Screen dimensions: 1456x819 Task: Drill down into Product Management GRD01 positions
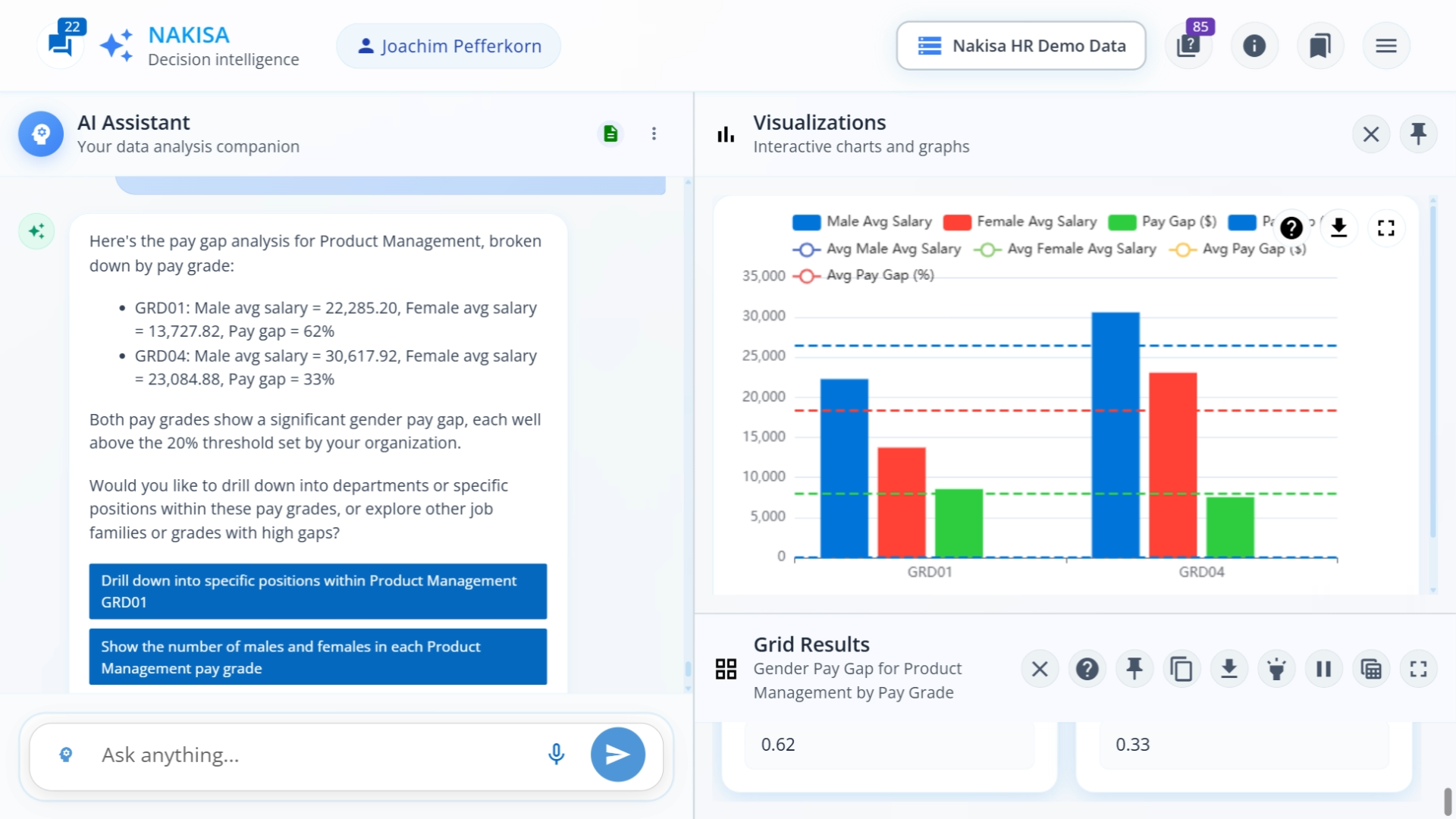coord(318,591)
